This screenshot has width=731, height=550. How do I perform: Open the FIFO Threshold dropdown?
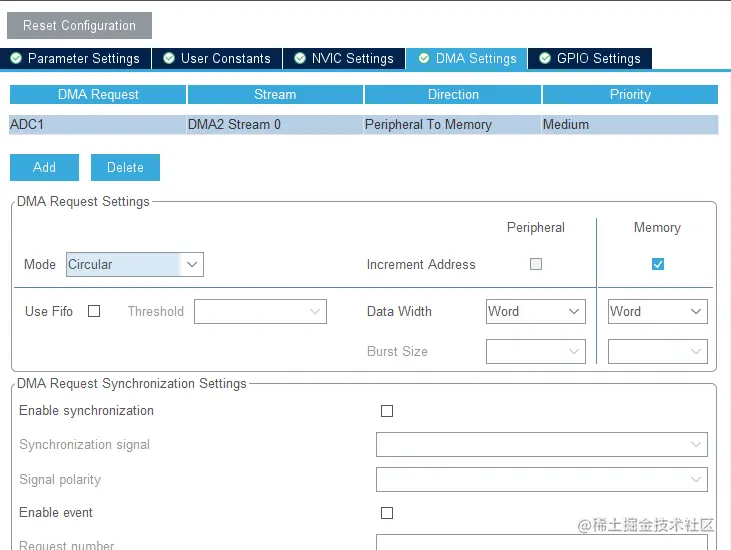click(260, 311)
